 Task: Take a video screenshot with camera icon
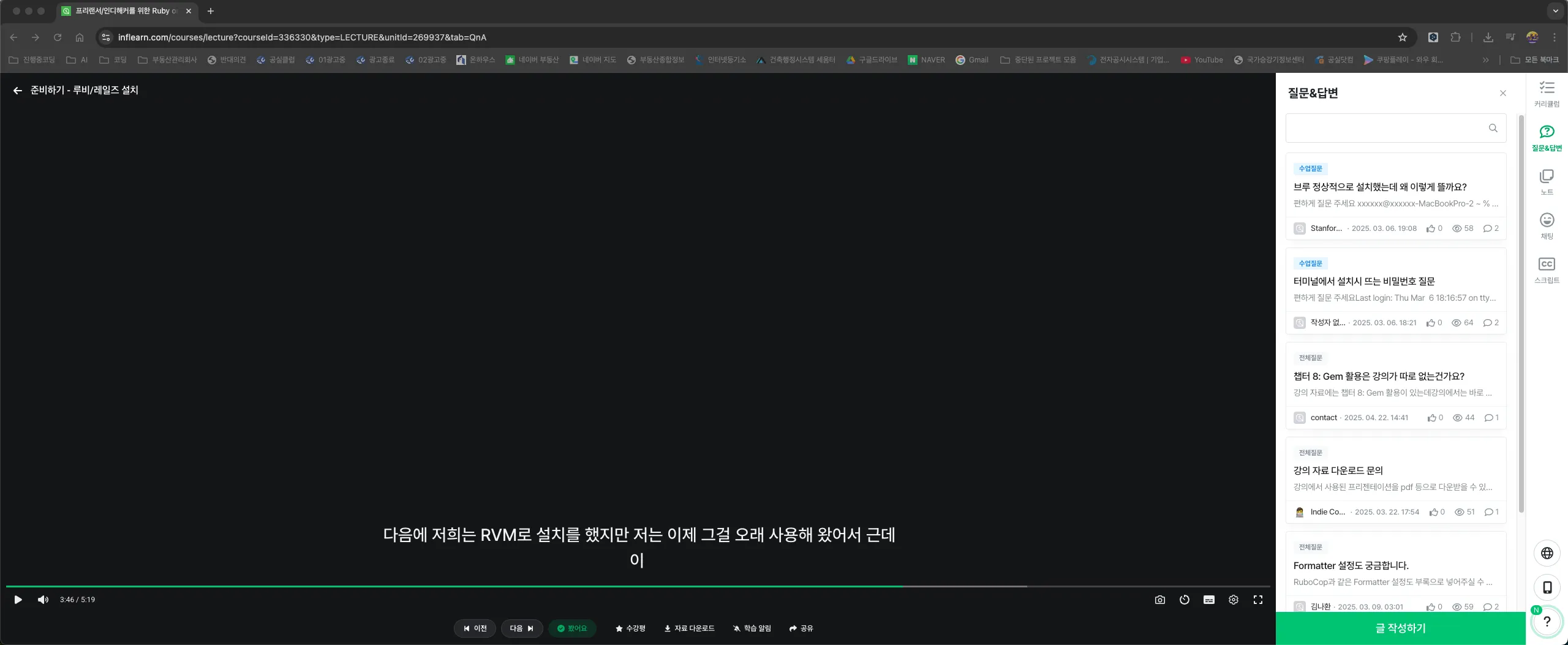(x=1160, y=600)
